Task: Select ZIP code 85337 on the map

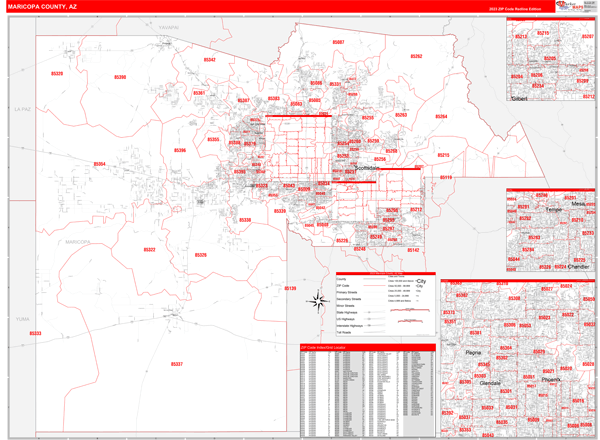Action: point(177,364)
